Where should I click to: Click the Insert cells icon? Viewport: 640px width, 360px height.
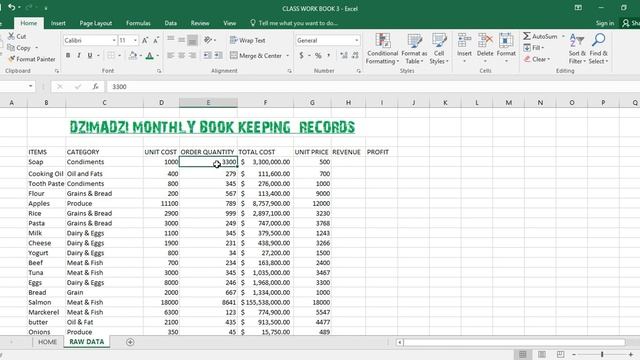[464, 41]
